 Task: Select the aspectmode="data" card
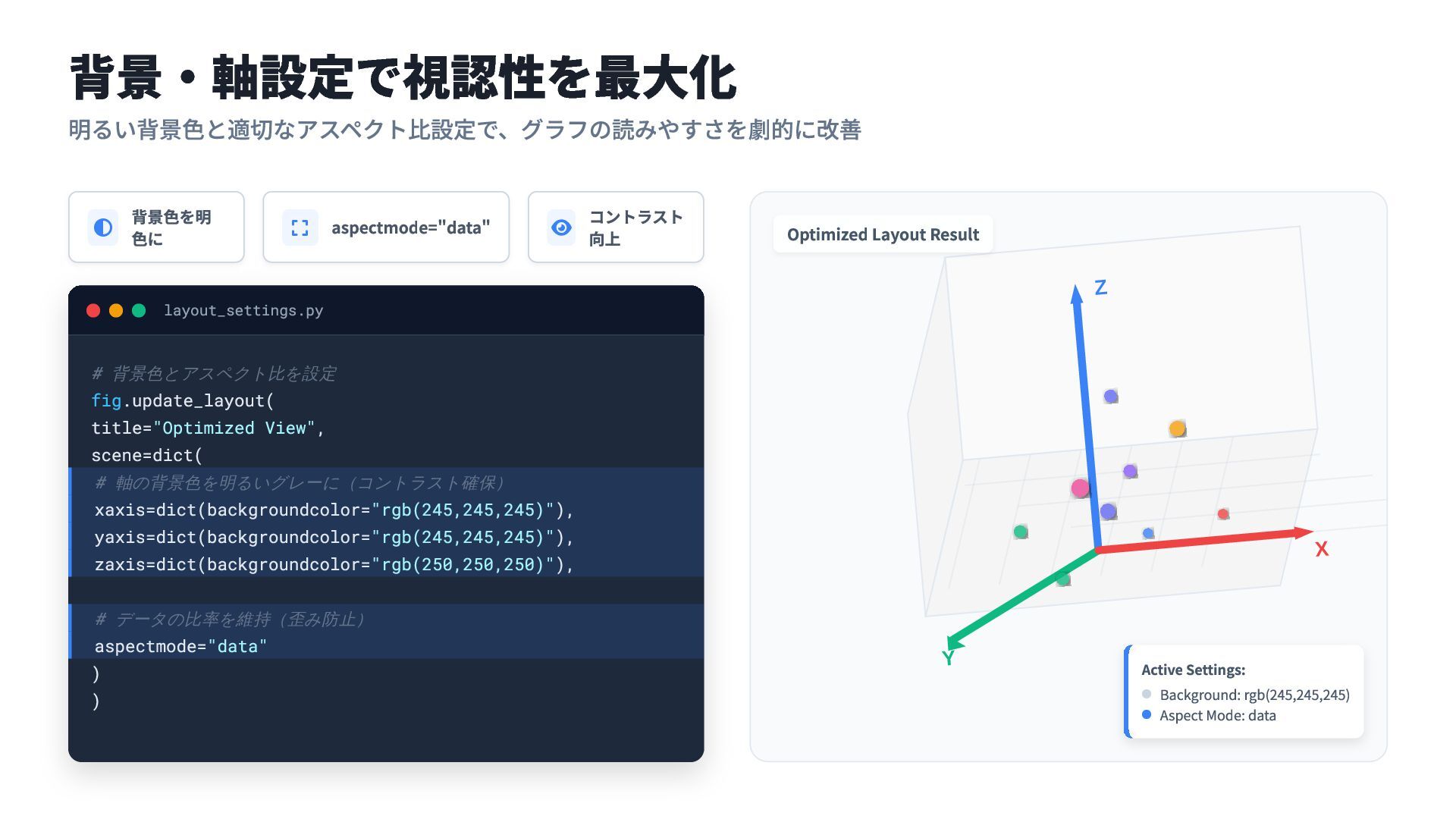(x=386, y=227)
